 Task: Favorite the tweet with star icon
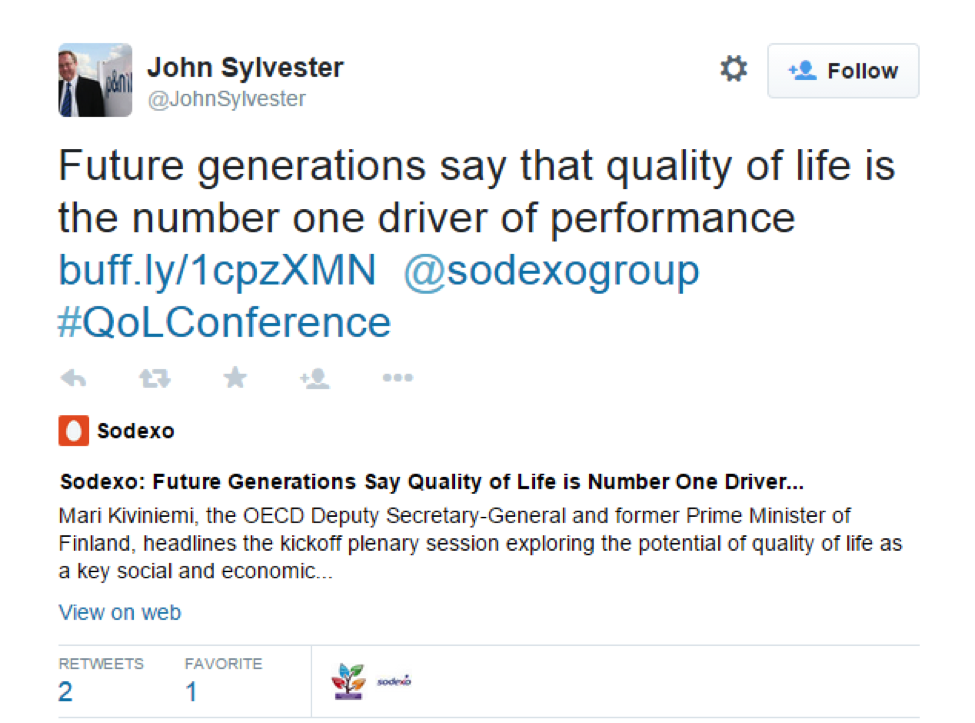235,377
